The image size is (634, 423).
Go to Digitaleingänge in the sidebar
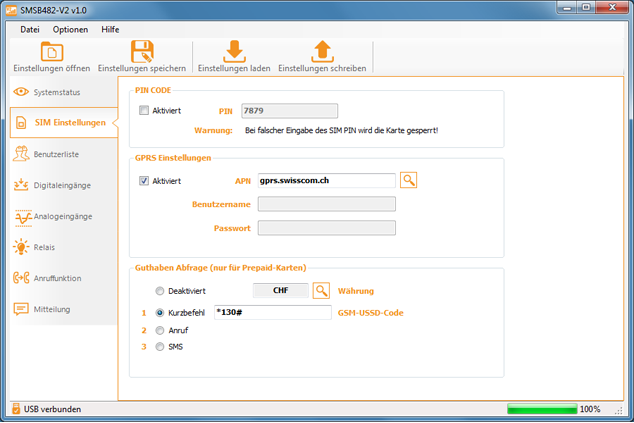click(59, 185)
